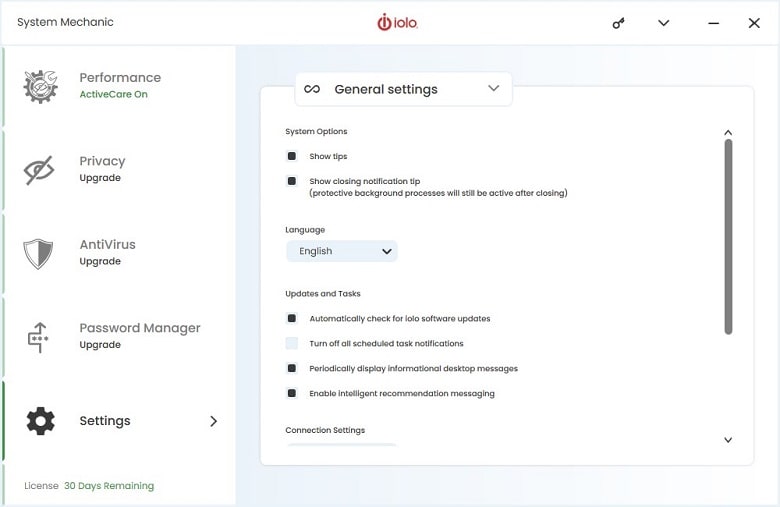Expand the General settings chevron arrow
780x507 pixels.
493,89
